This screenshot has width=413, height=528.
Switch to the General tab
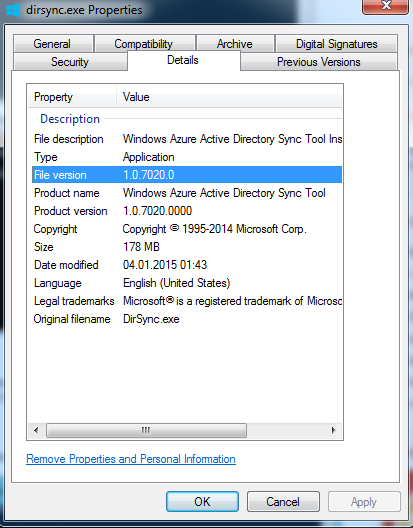tap(53, 44)
